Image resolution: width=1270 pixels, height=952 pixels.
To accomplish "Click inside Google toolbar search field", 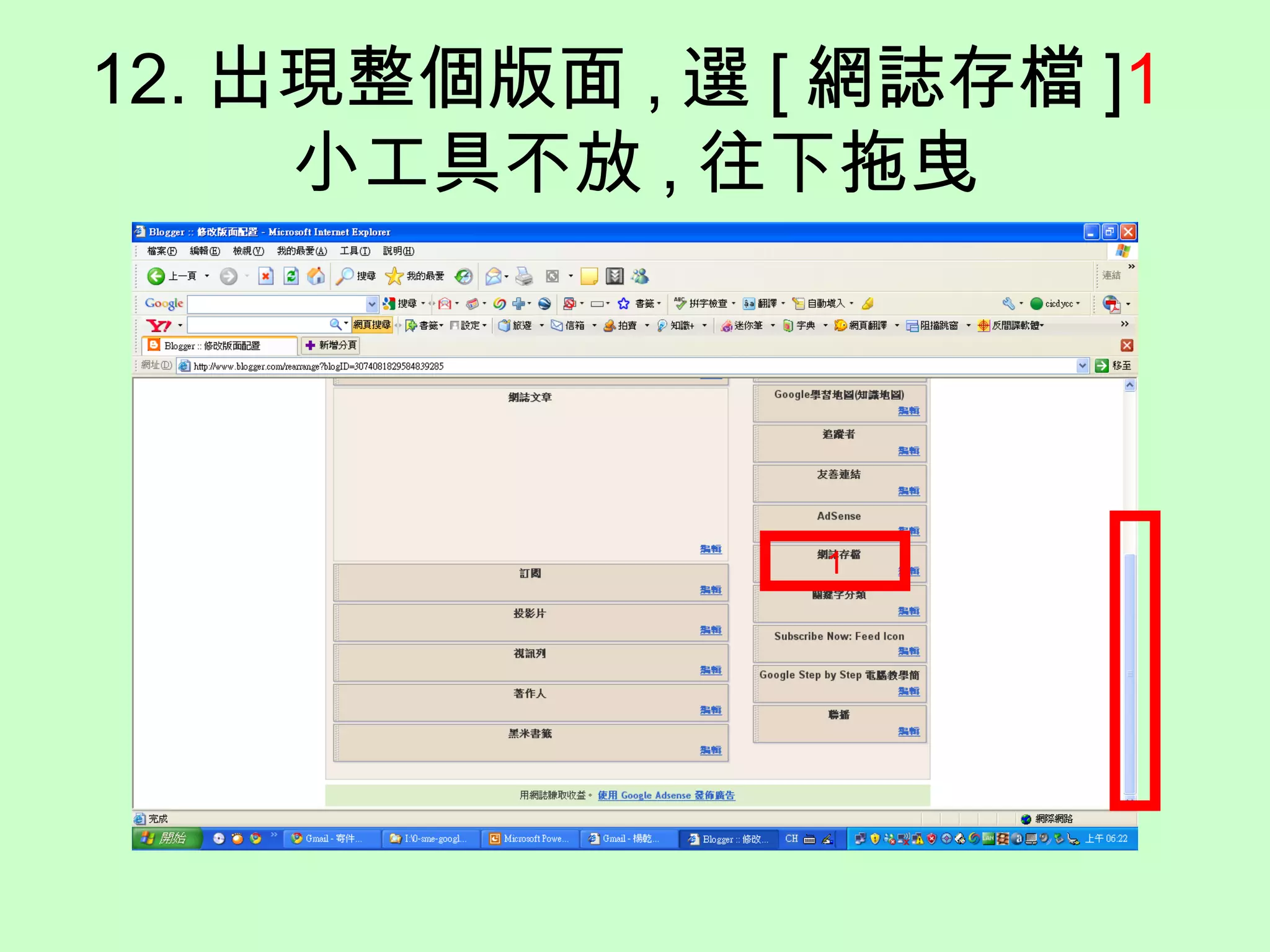I will pos(277,304).
